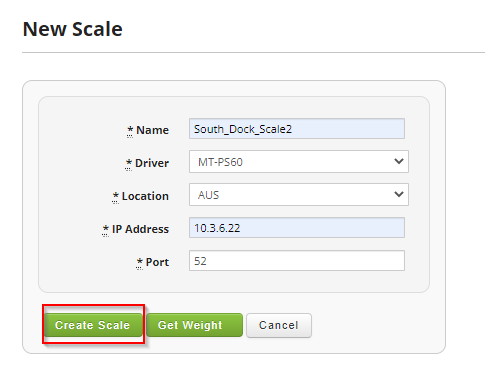Screen dimensions: 485x391
Task: Click the Name field containing South_Dock_Scale2
Action: [297, 129]
